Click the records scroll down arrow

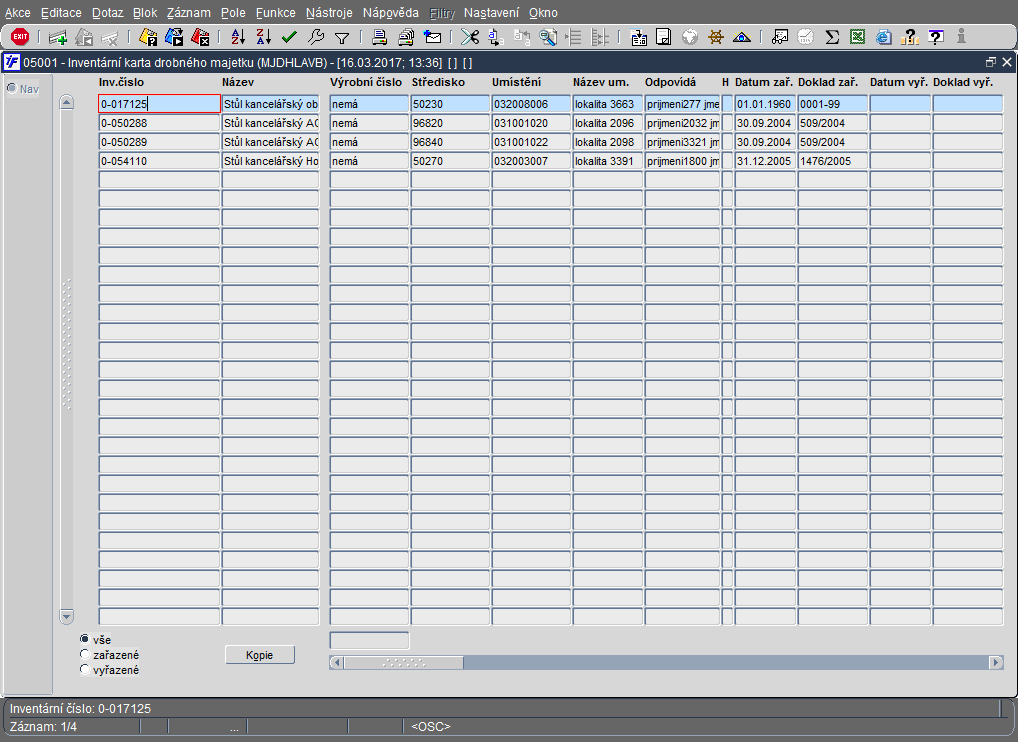coord(66,615)
